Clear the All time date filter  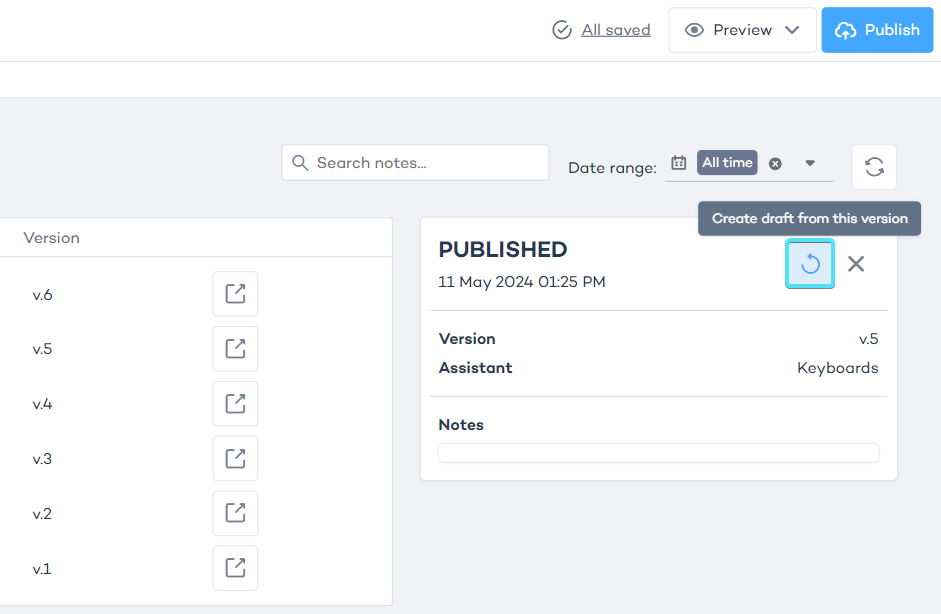click(x=775, y=164)
